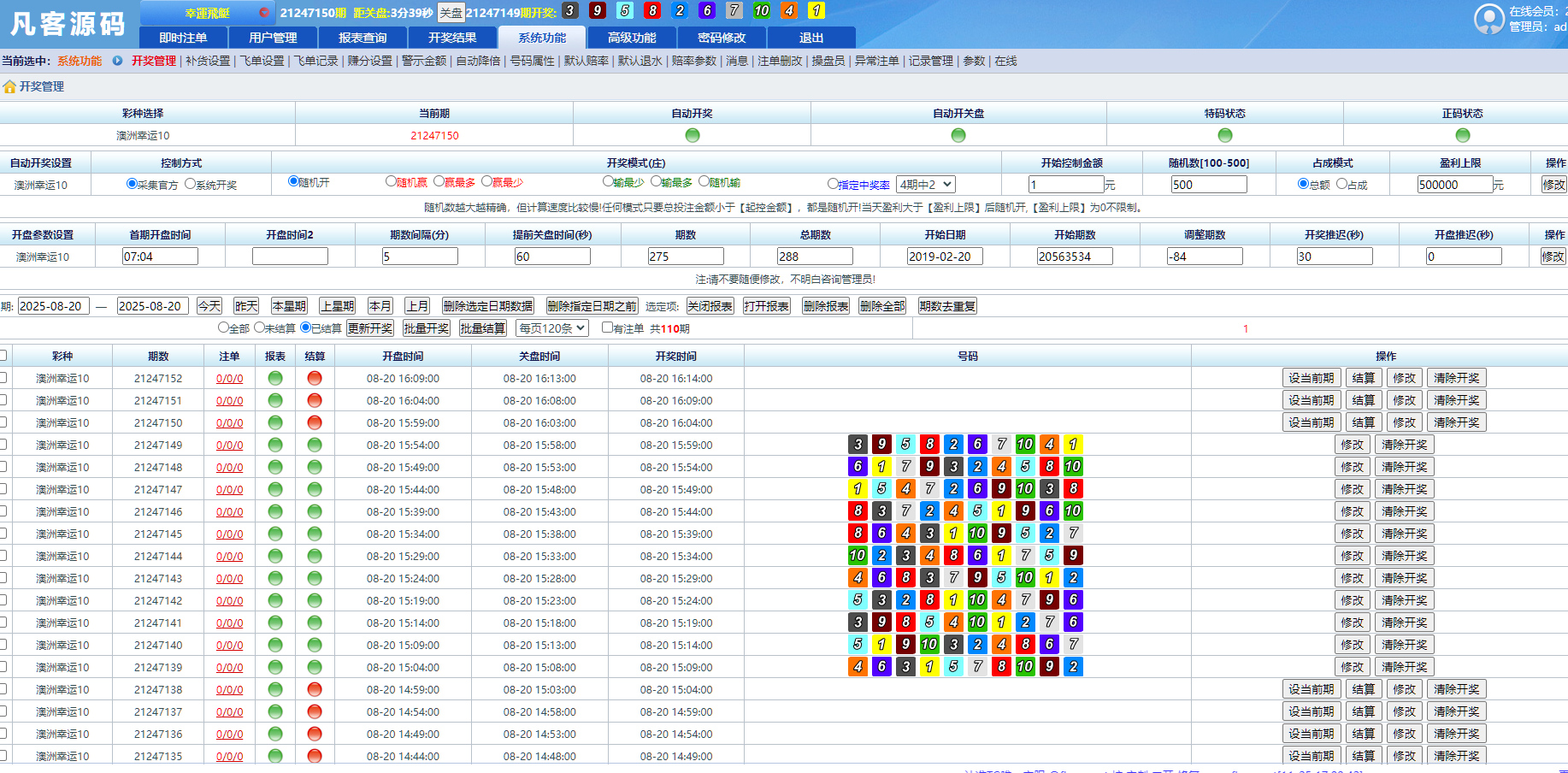Click the red flashing dot beside 幸運飛艇
Image resolution: width=1568 pixels, height=773 pixels.
tap(263, 11)
